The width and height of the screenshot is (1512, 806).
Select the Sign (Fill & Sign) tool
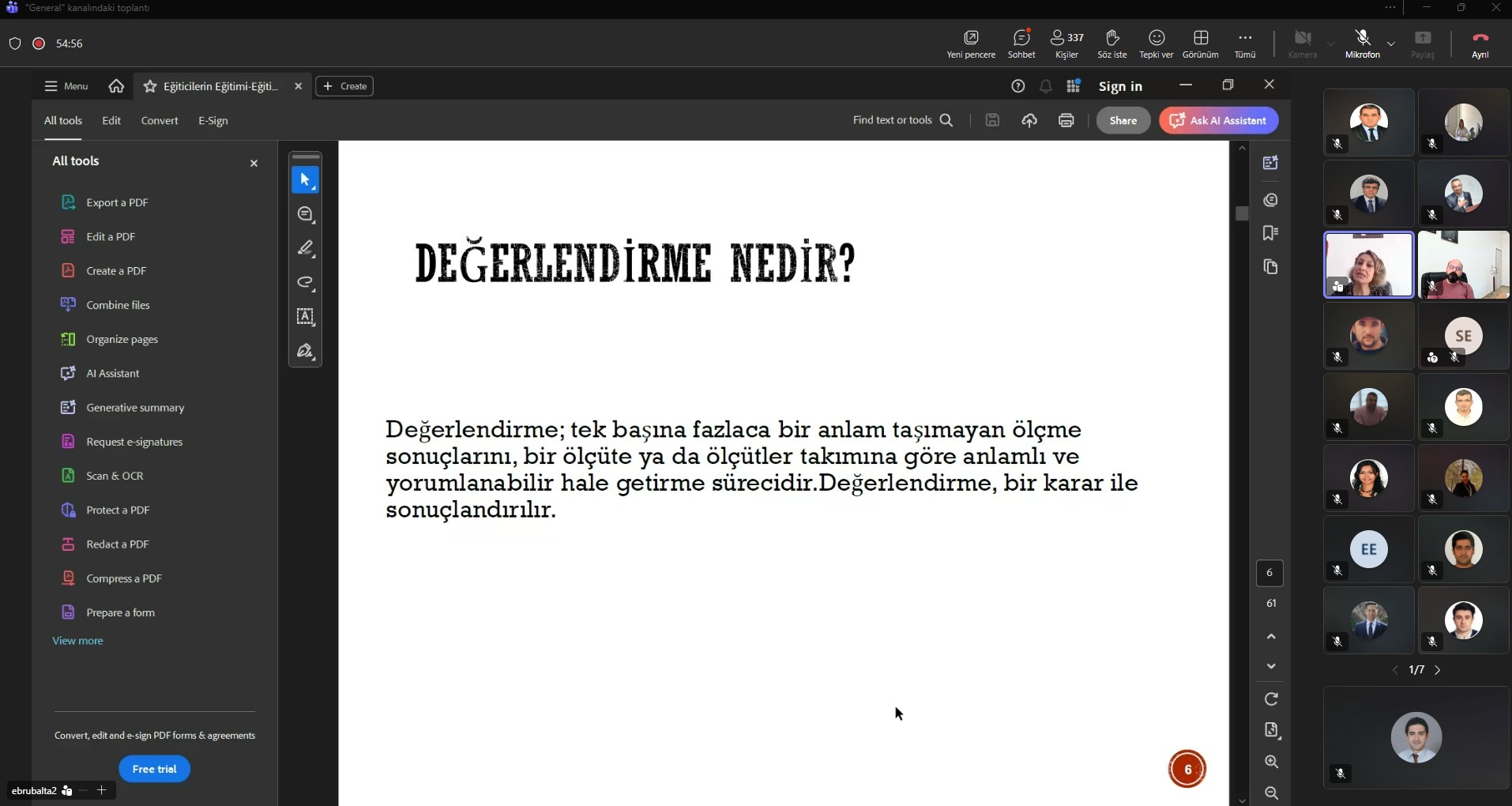click(x=306, y=352)
